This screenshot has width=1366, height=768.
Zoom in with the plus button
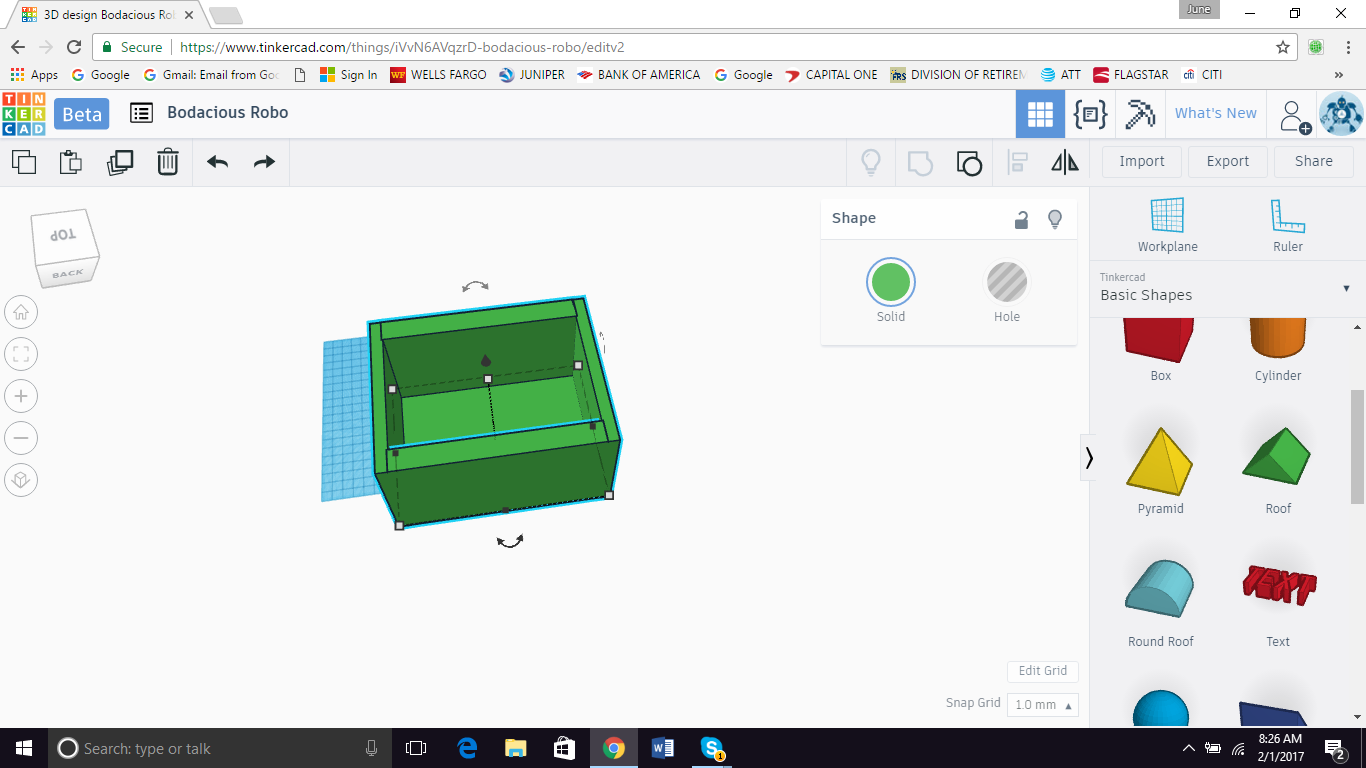pyautogui.click(x=21, y=396)
